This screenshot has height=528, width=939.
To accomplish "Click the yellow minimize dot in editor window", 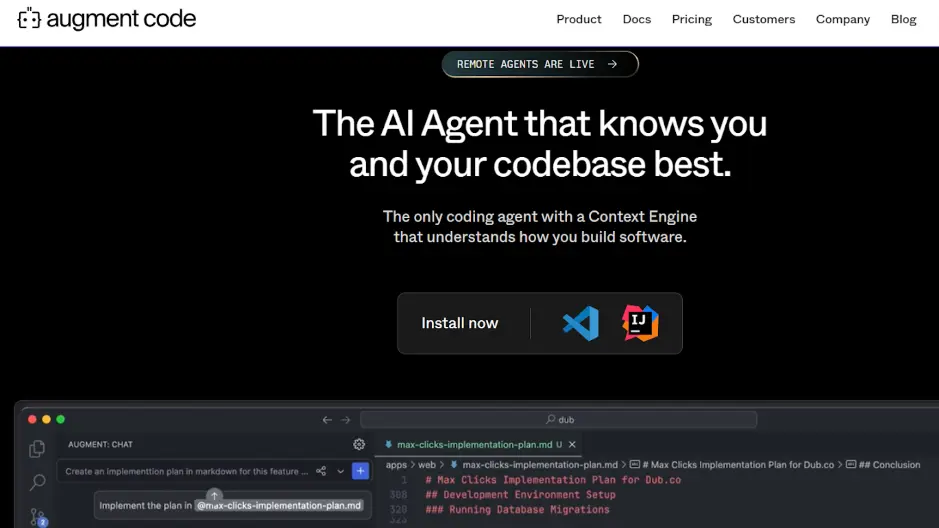I will [x=46, y=420].
